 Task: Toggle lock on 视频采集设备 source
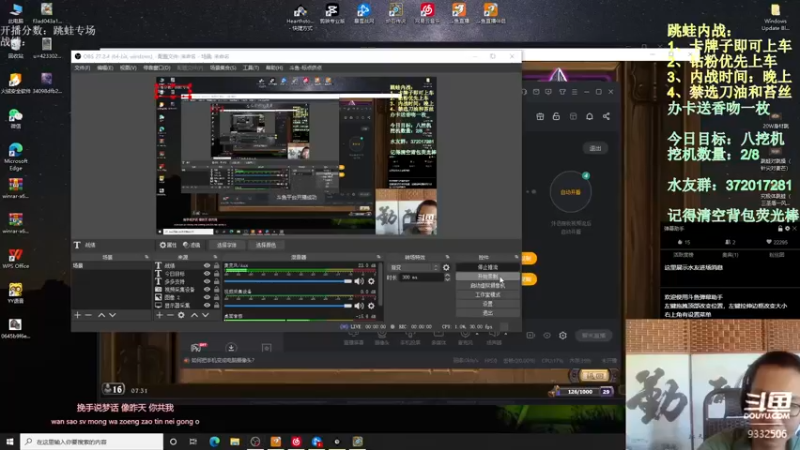(216, 289)
